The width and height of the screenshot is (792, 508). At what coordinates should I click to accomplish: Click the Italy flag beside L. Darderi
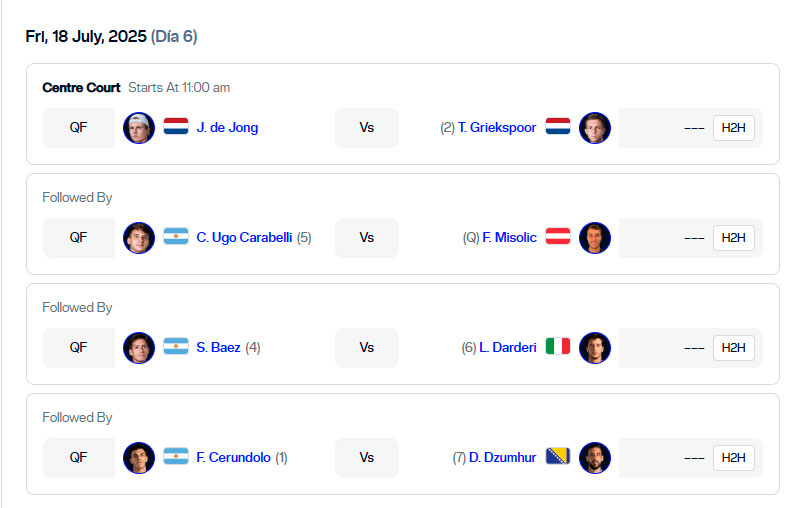558,346
